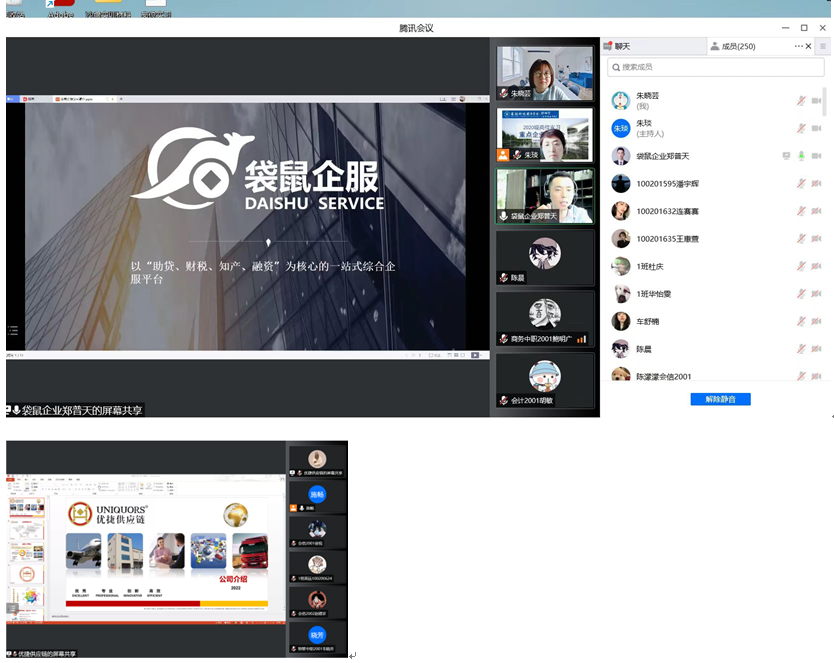Viewport: 834px width, 663px height.
Task: Toggle camera icon for 100201595潘宇辉
Action: click(816, 184)
